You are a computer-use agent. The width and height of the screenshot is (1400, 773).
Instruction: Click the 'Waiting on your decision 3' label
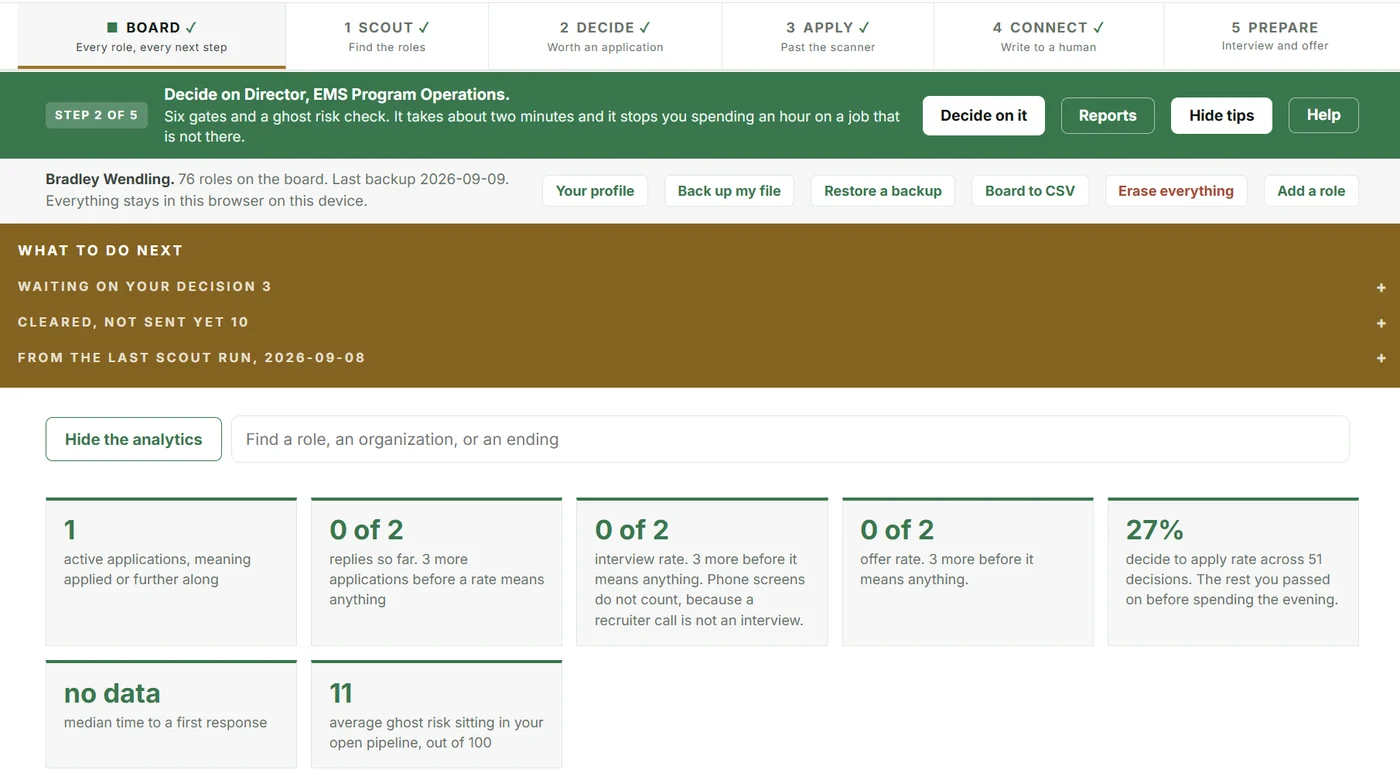click(145, 287)
